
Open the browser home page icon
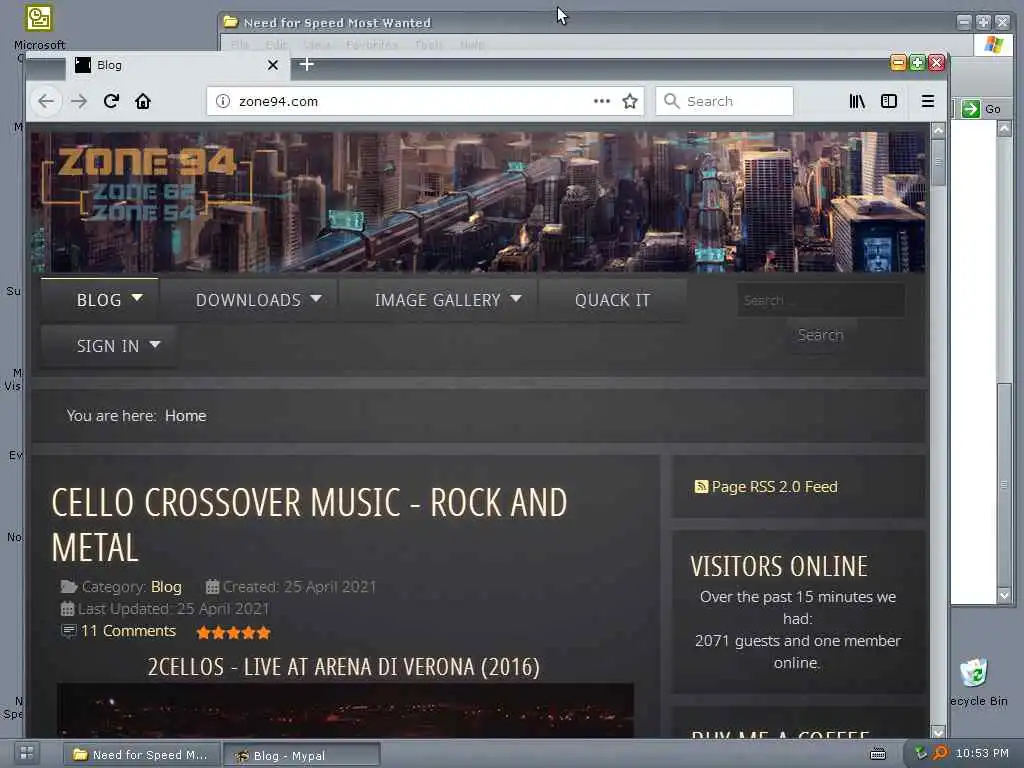(x=143, y=101)
